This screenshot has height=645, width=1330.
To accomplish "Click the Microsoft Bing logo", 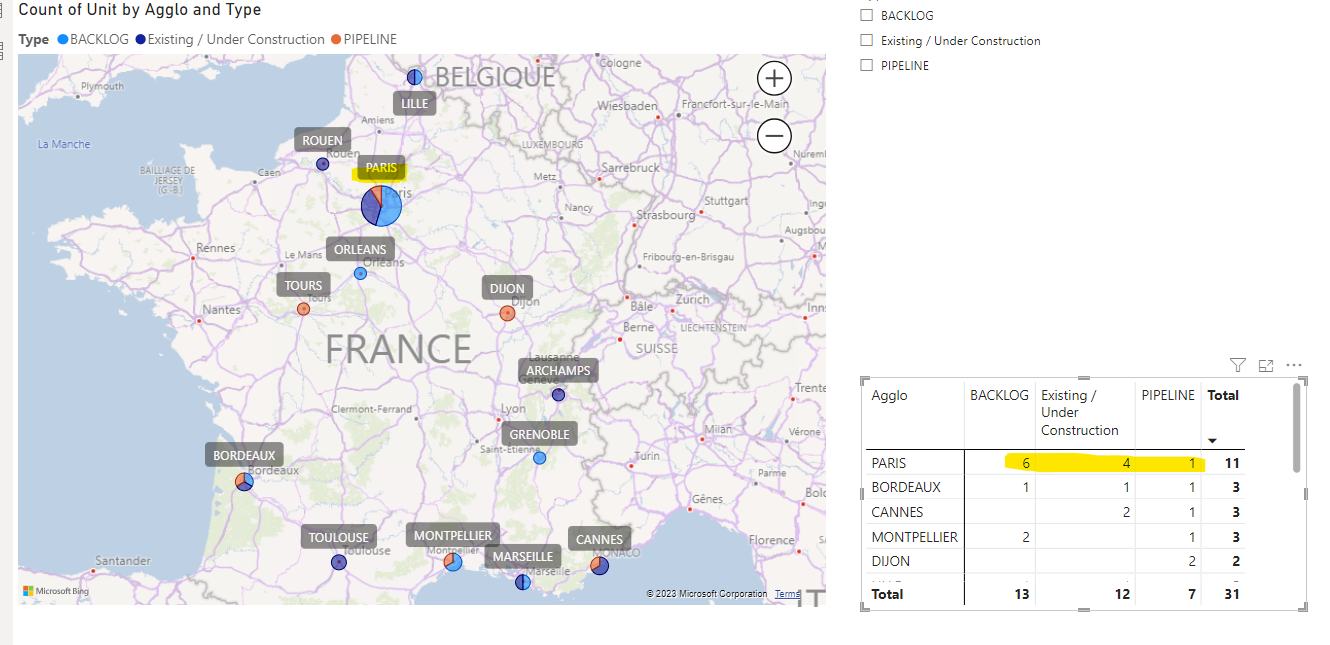I will click(57, 591).
